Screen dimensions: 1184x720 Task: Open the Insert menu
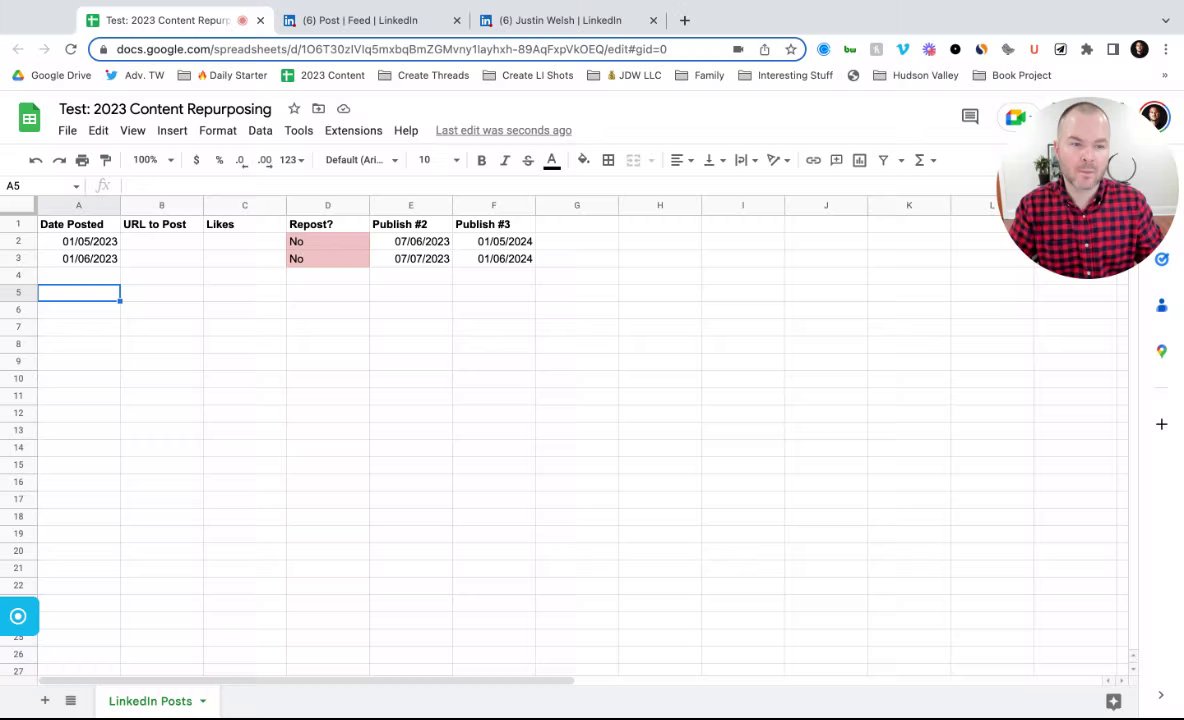point(172,131)
